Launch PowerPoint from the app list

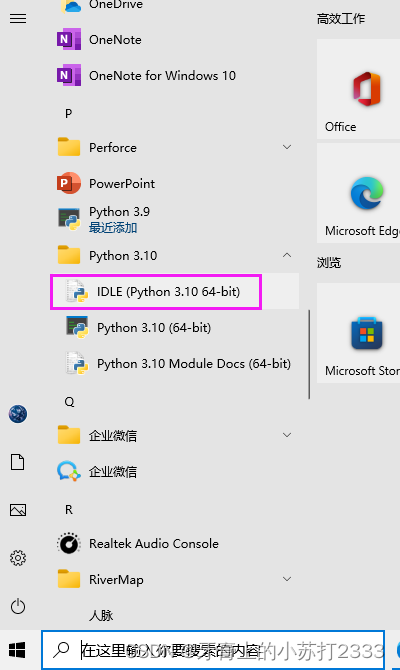click(x=174, y=183)
